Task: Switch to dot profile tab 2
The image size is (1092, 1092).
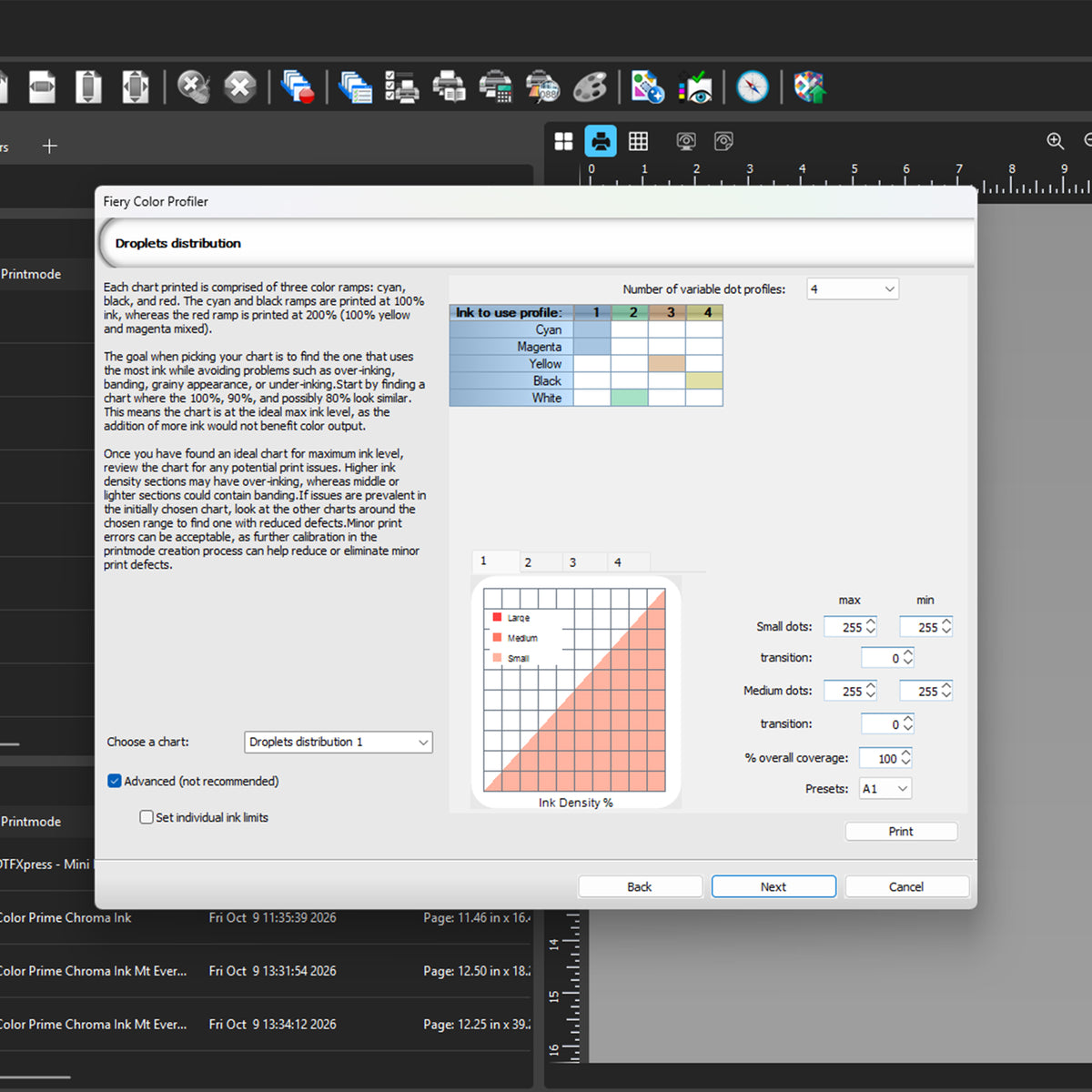Action: [x=541, y=562]
